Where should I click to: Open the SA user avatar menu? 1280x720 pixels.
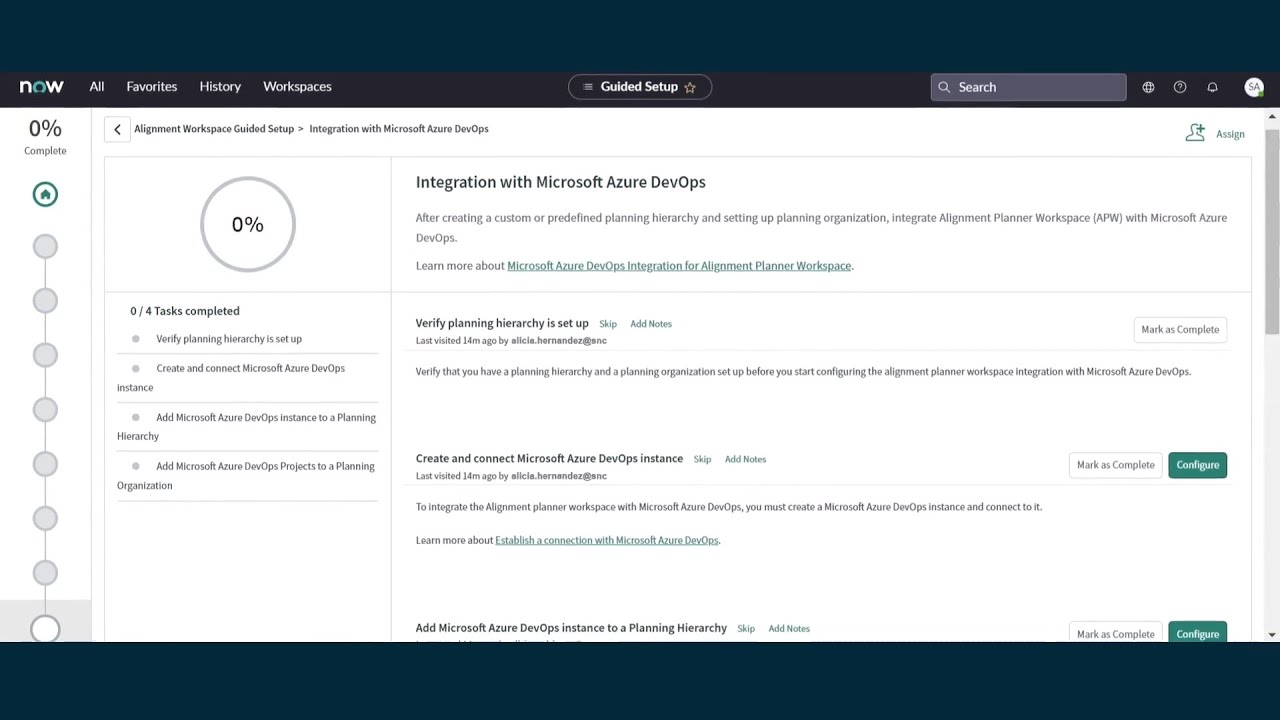pyautogui.click(x=1253, y=87)
